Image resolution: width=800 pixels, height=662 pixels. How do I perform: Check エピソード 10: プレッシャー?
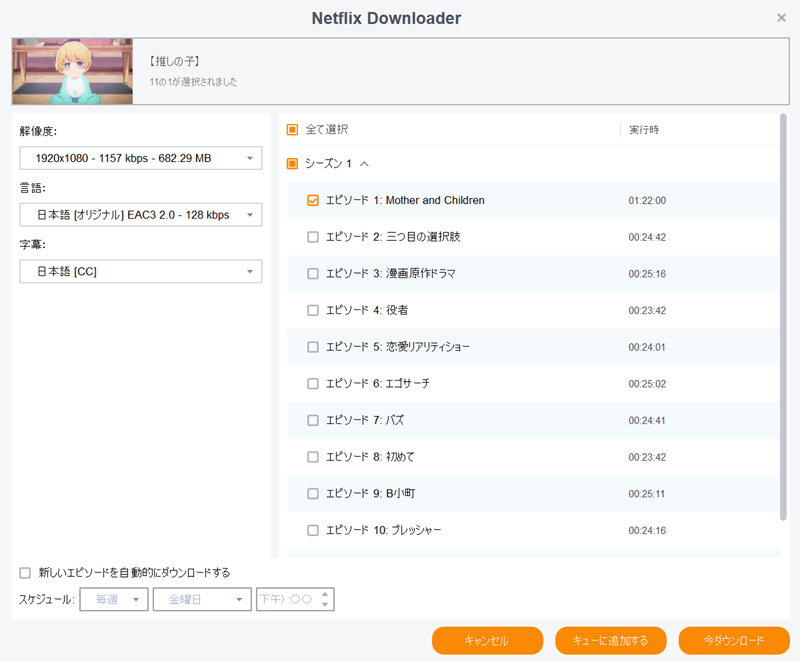[x=313, y=530]
